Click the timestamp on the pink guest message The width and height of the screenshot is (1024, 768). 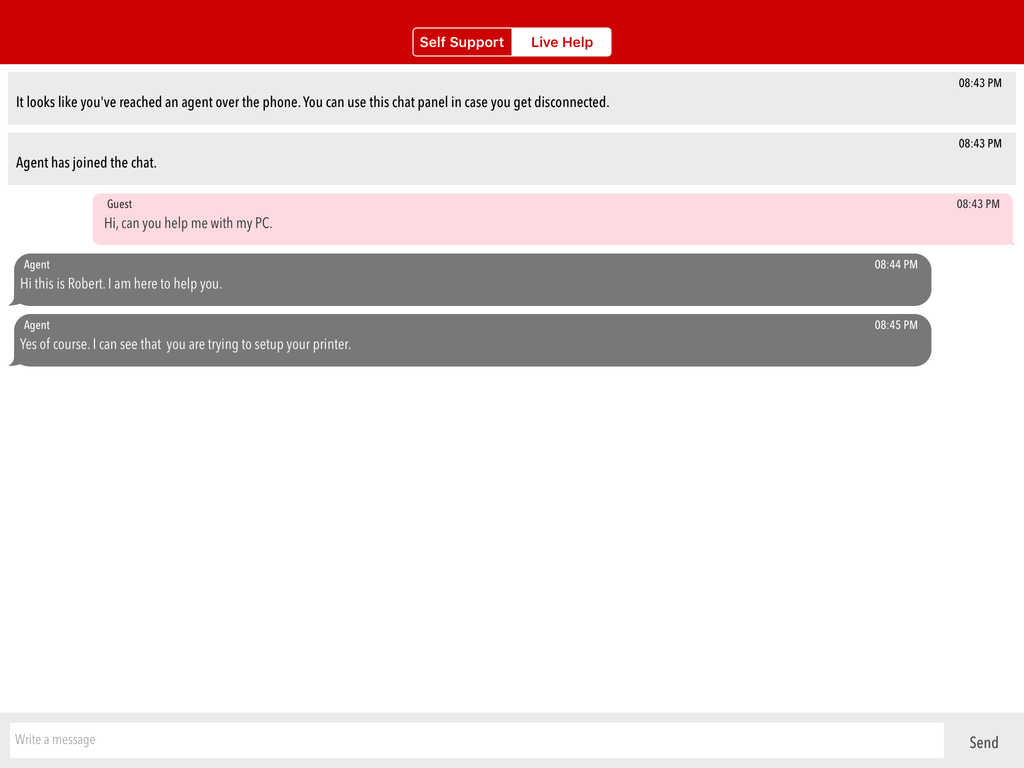977,204
